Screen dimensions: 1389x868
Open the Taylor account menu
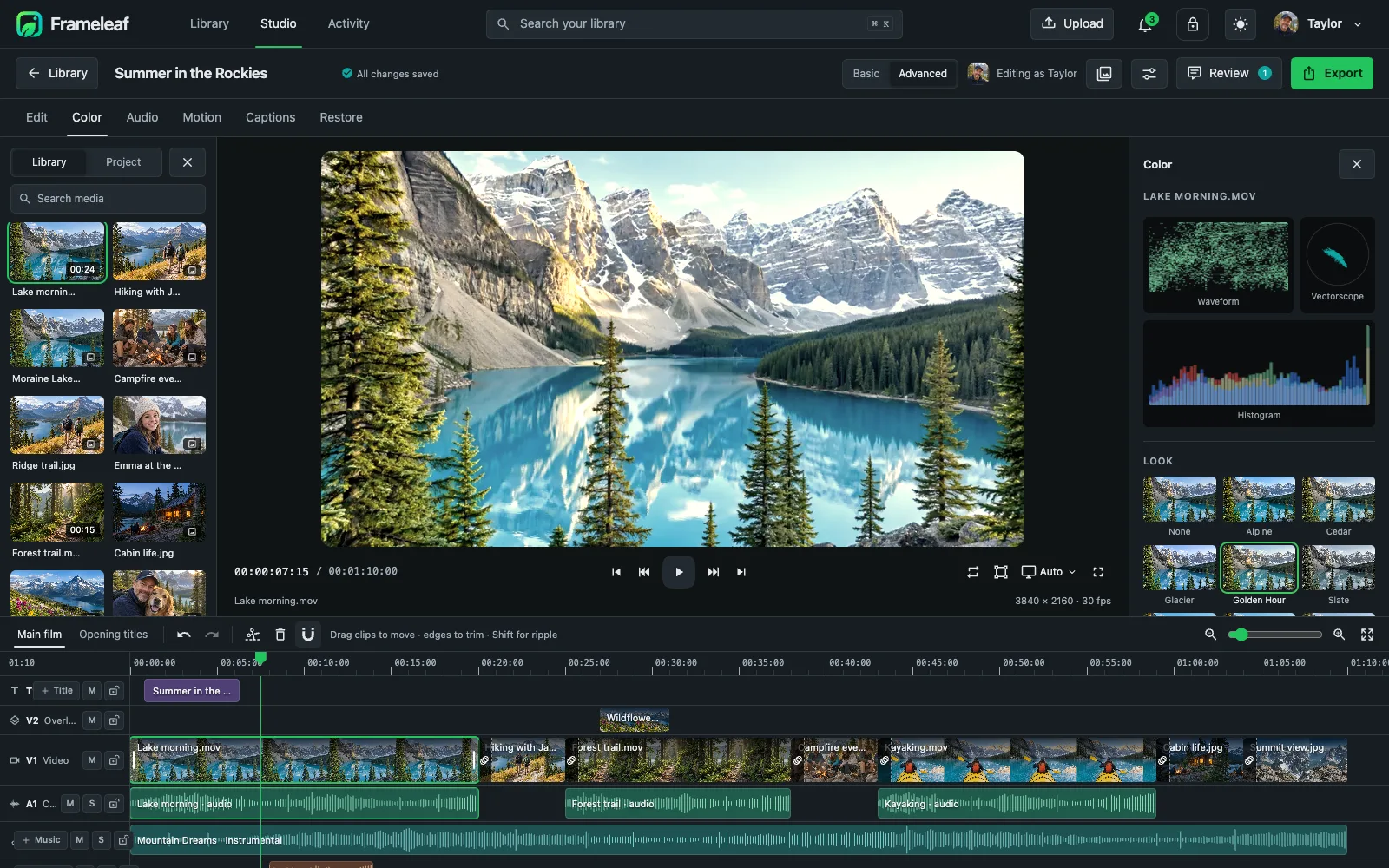coord(1318,24)
